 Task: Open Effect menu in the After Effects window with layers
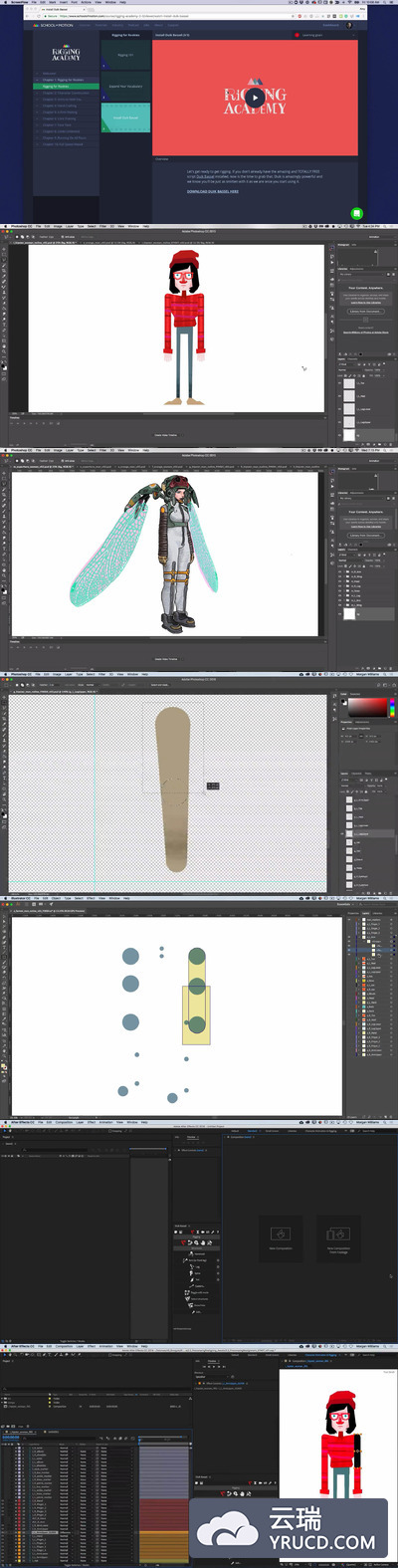[91, 1345]
